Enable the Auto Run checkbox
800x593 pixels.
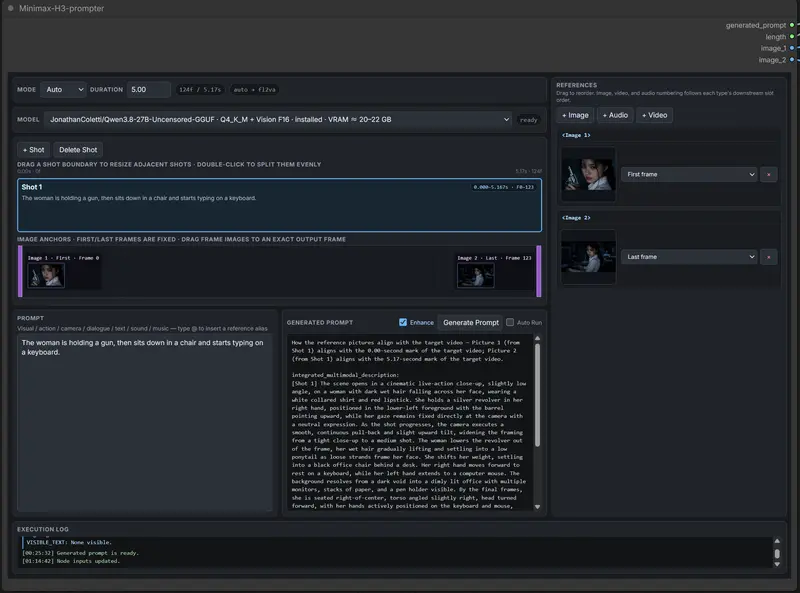click(510, 323)
